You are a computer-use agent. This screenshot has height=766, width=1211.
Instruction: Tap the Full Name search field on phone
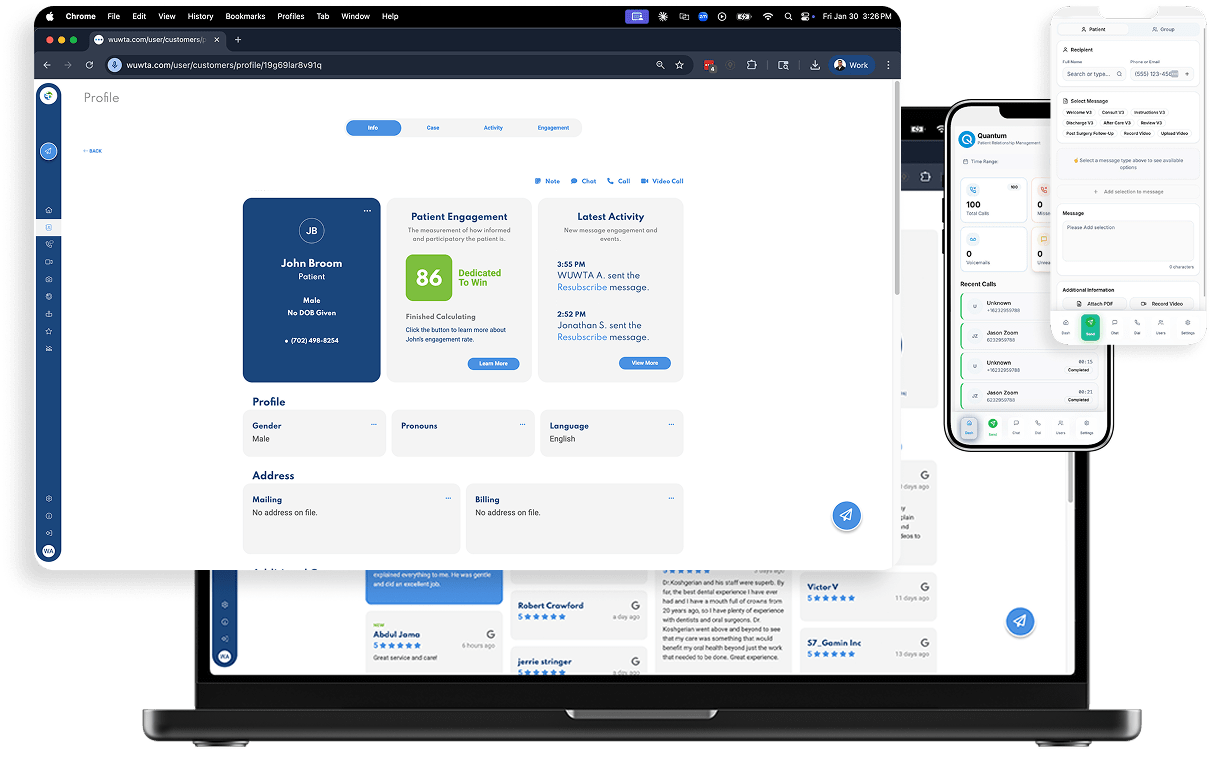pos(1094,74)
